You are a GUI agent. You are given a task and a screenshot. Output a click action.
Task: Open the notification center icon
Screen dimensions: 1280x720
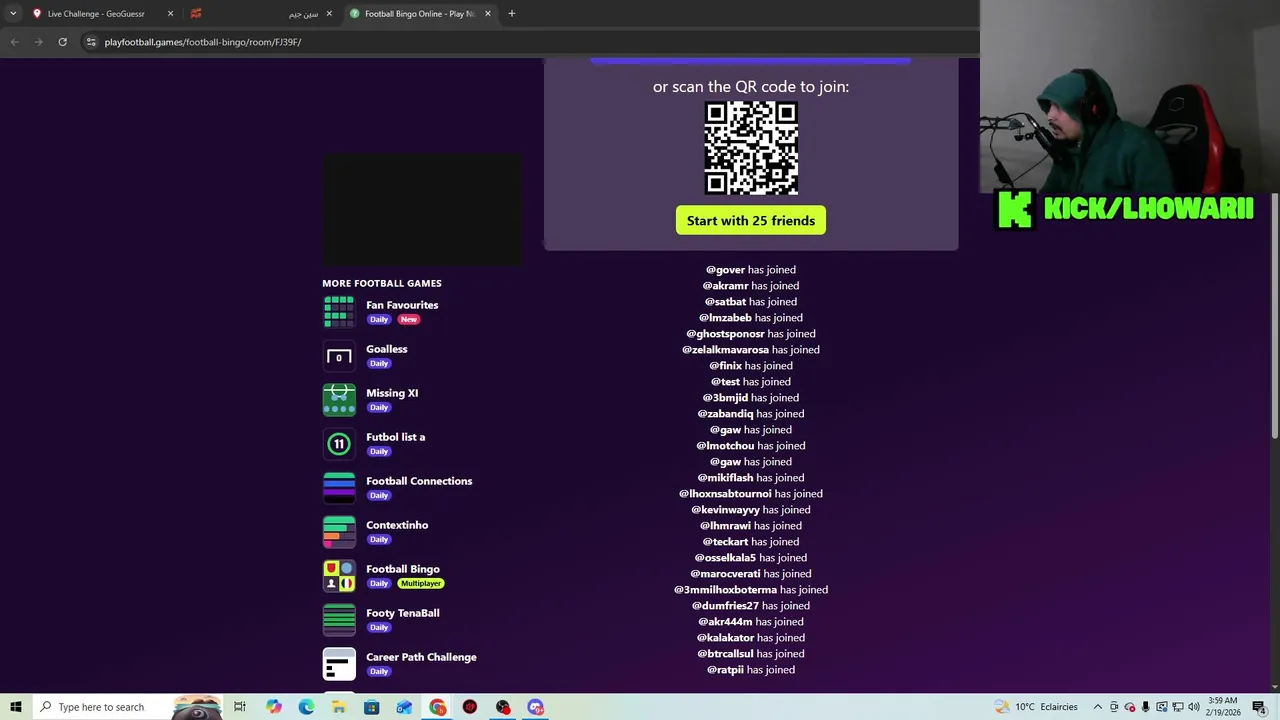[x=1259, y=707]
